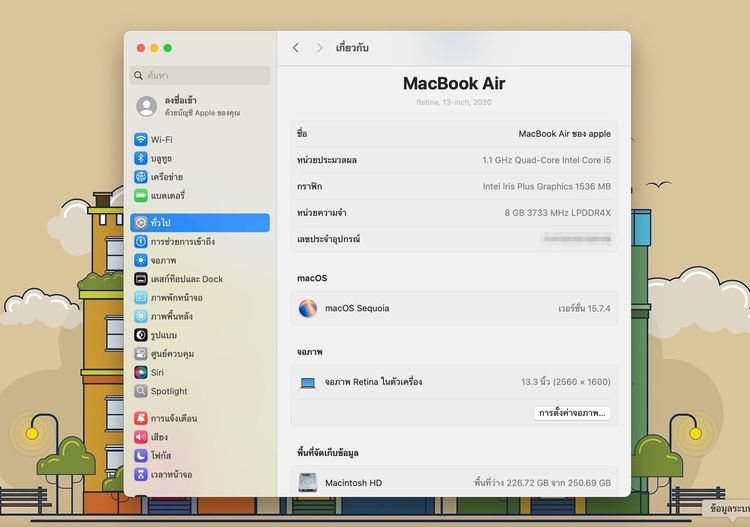Open the Battery (แบตเตอรี่) icon

coord(141,195)
